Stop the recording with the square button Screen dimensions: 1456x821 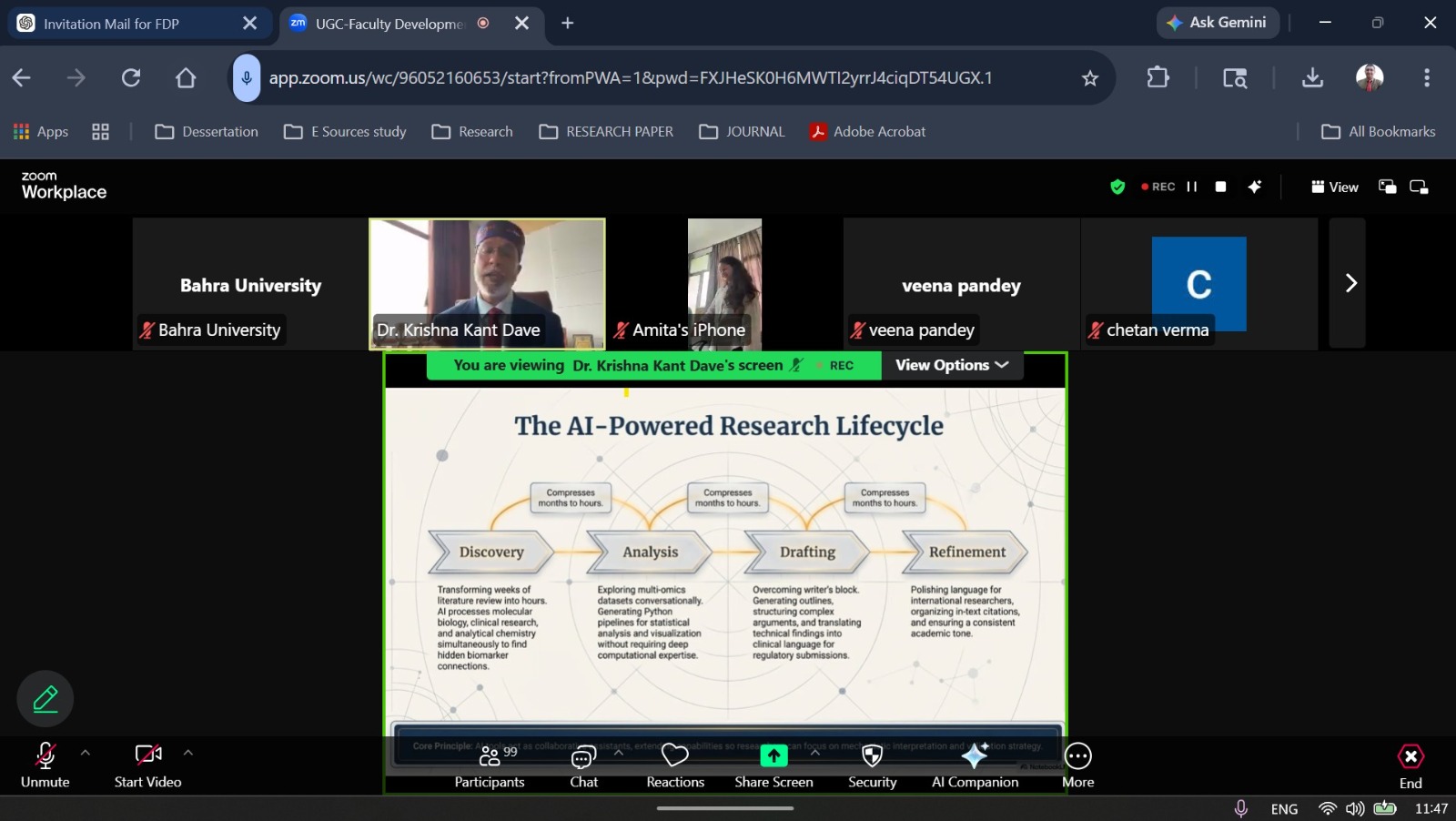[1221, 187]
